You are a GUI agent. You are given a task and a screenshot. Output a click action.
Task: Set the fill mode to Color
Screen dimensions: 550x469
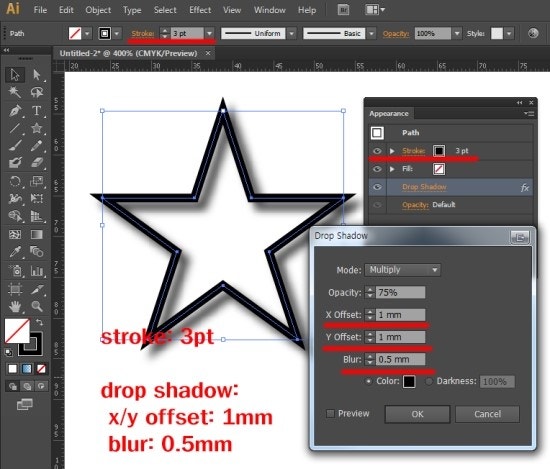pos(12,369)
